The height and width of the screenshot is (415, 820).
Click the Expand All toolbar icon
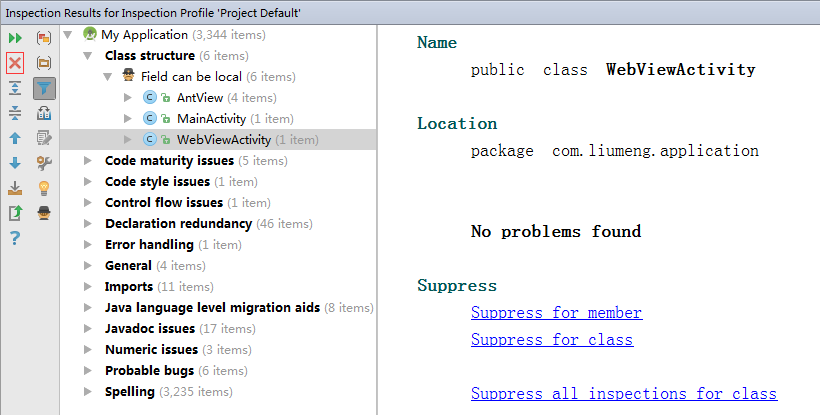(x=15, y=88)
